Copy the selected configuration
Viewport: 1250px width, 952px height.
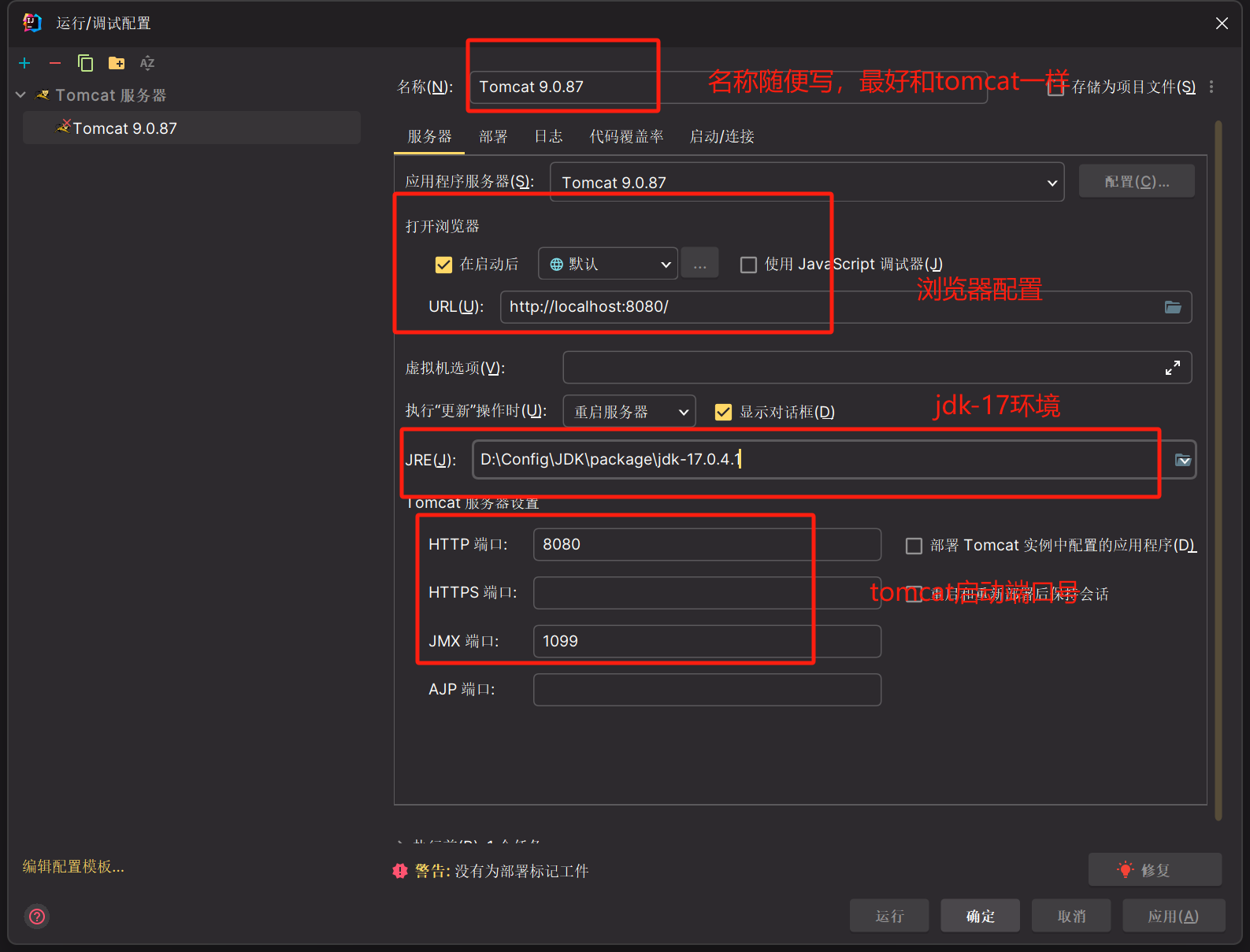85,63
